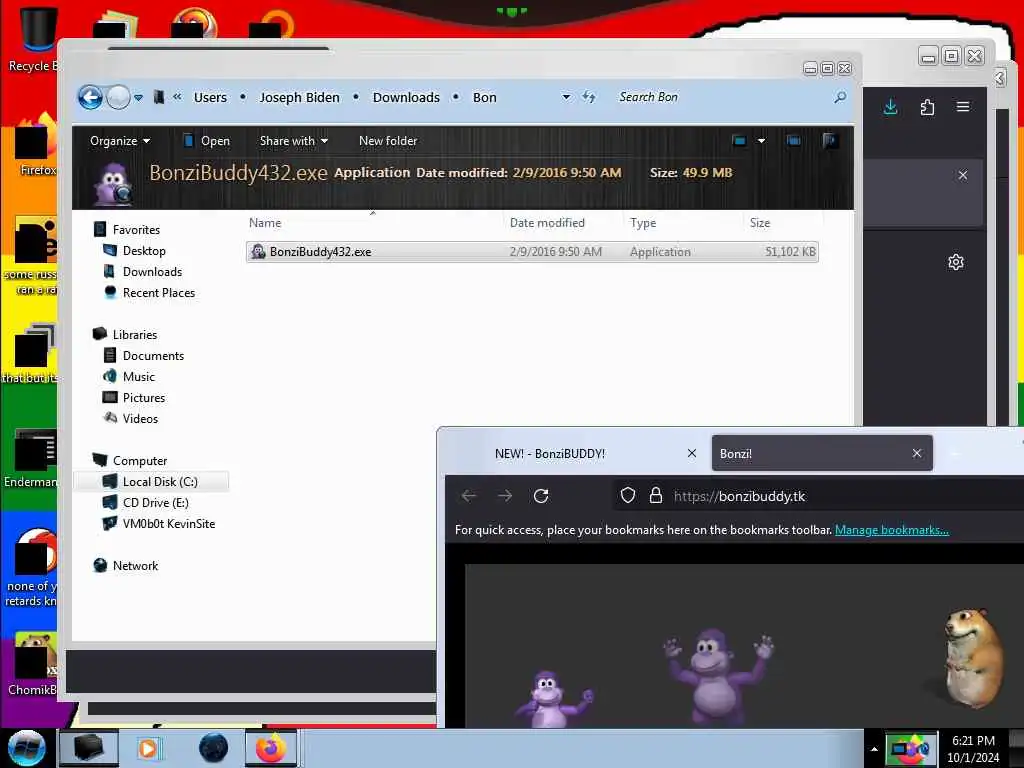
Task: Open the Manage bookmarks link
Action: [891, 530]
